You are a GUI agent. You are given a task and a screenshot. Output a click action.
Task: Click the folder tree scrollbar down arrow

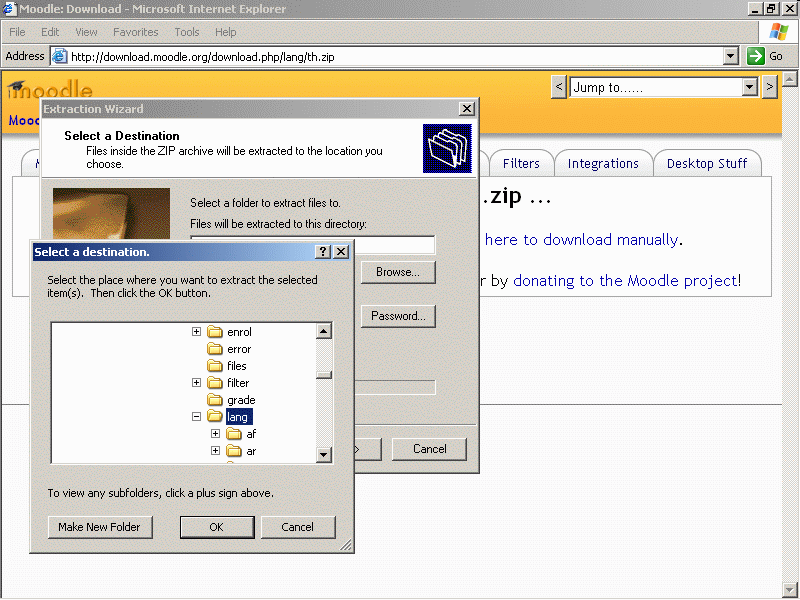(324, 455)
